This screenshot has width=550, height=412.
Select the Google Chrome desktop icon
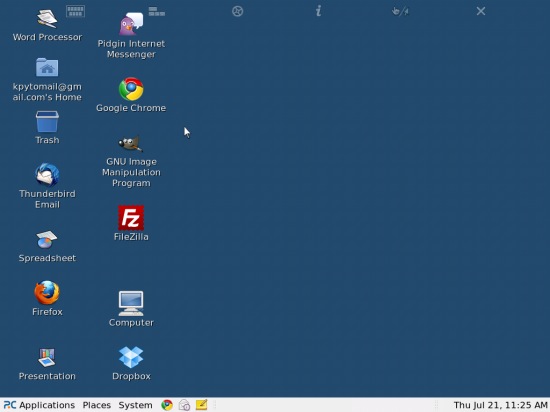[x=131, y=89]
